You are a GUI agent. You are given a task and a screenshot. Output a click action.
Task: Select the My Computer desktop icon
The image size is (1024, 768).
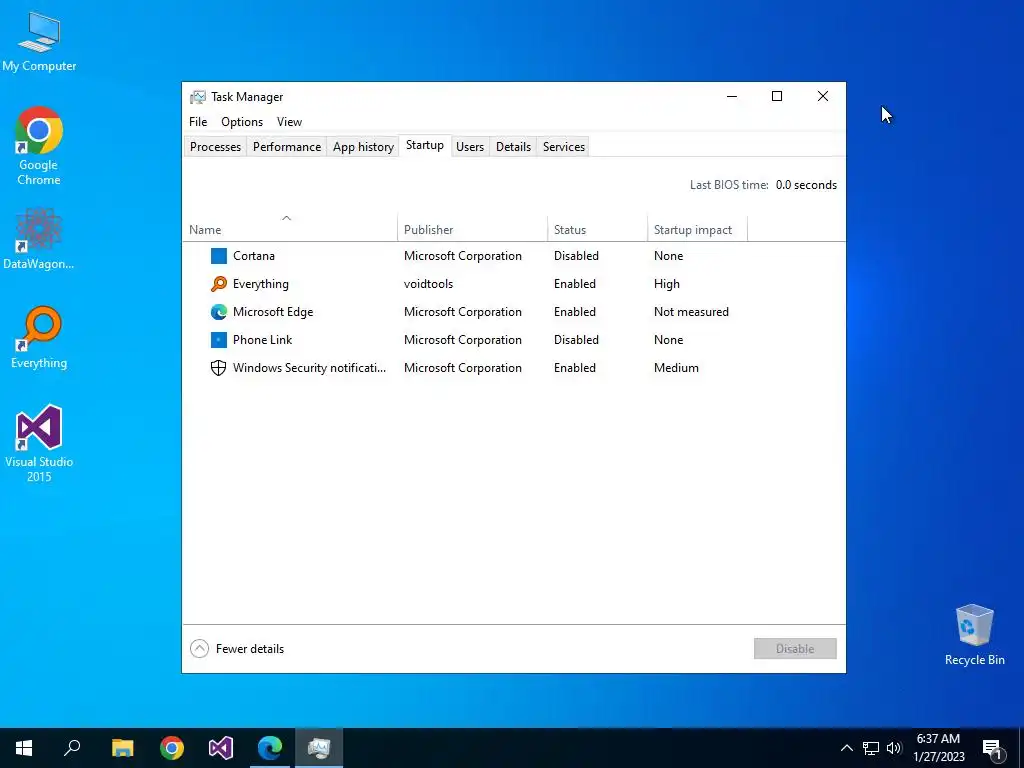click(39, 40)
